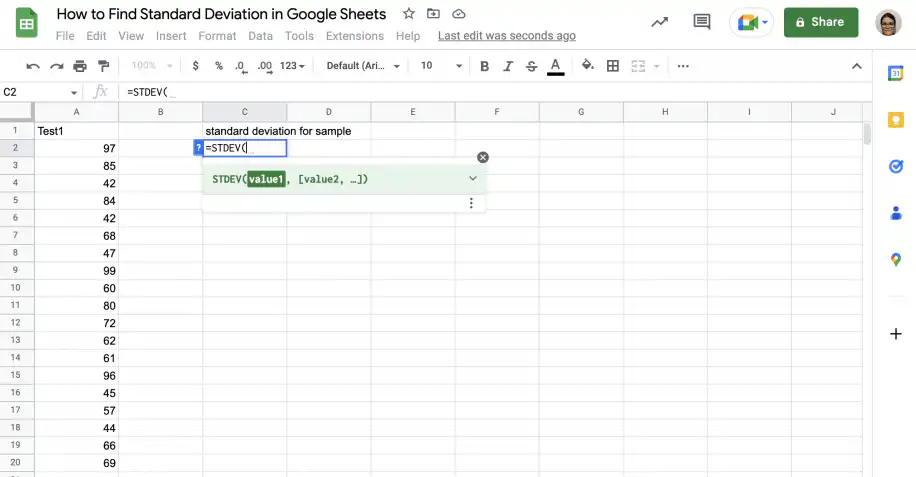Open the Tools menu

299,36
